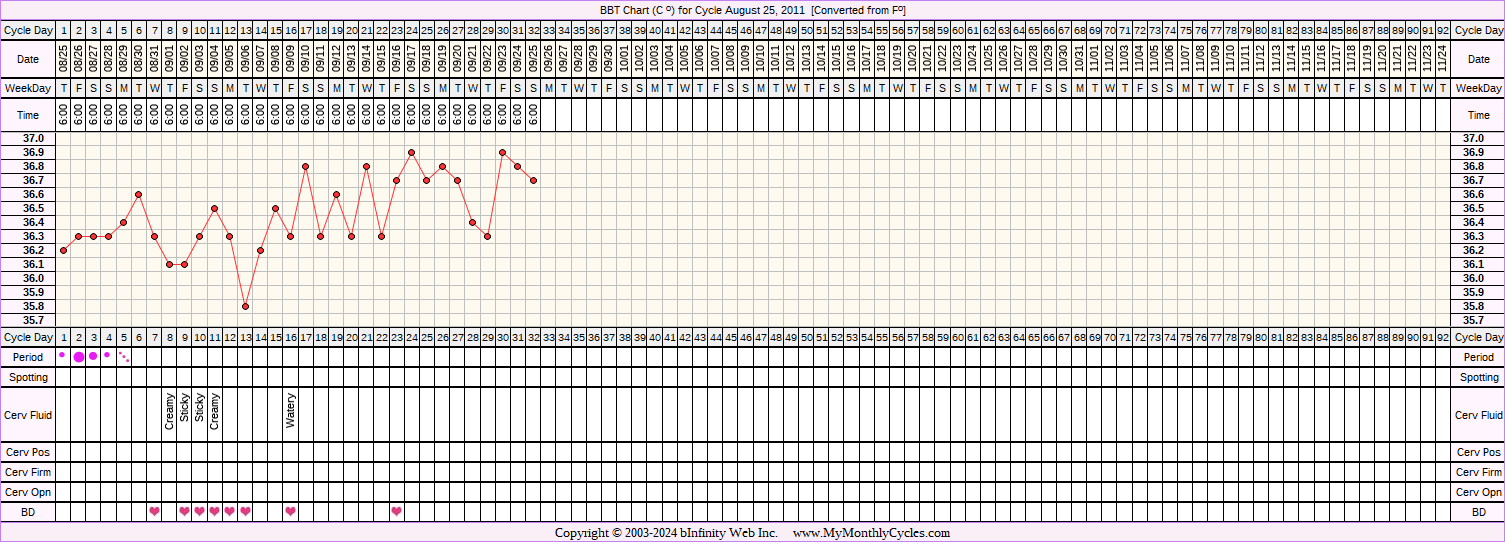Click the BD heart on cycle day 7

(x=154, y=511)
